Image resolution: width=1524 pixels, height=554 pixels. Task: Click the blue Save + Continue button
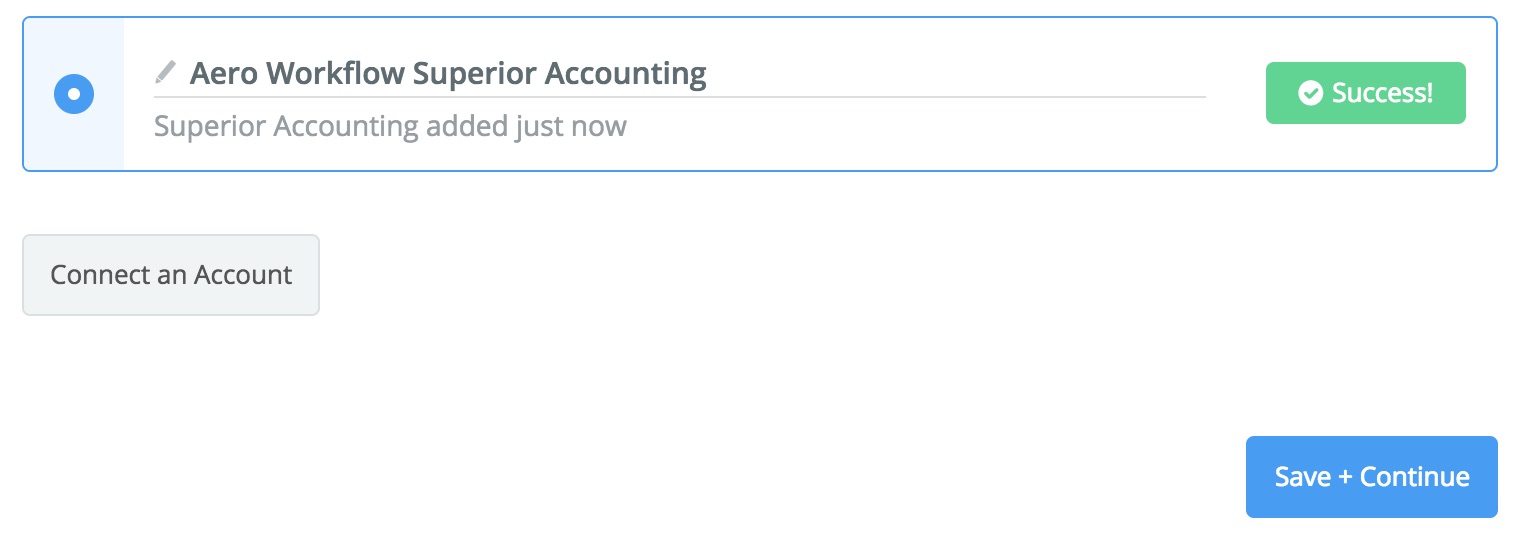[x=1371, y=477]
